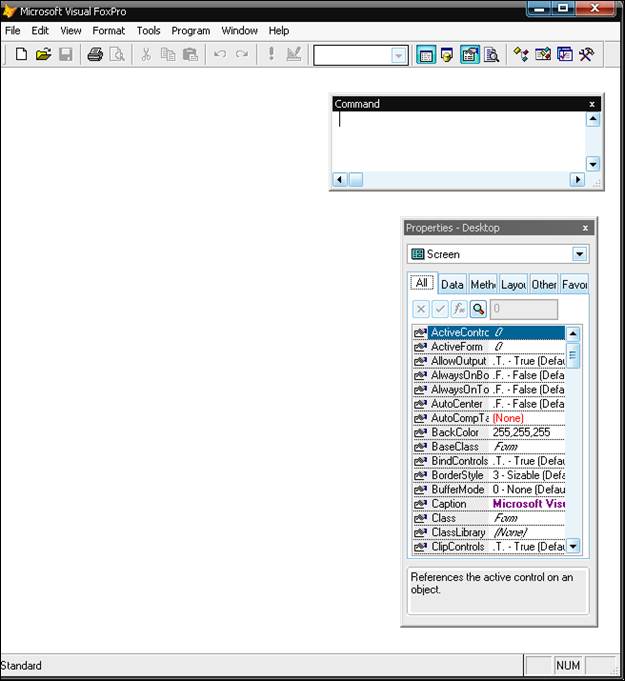Switch to the Layout tab
Screen dimensions: 625x681
(x=513, y=284)
